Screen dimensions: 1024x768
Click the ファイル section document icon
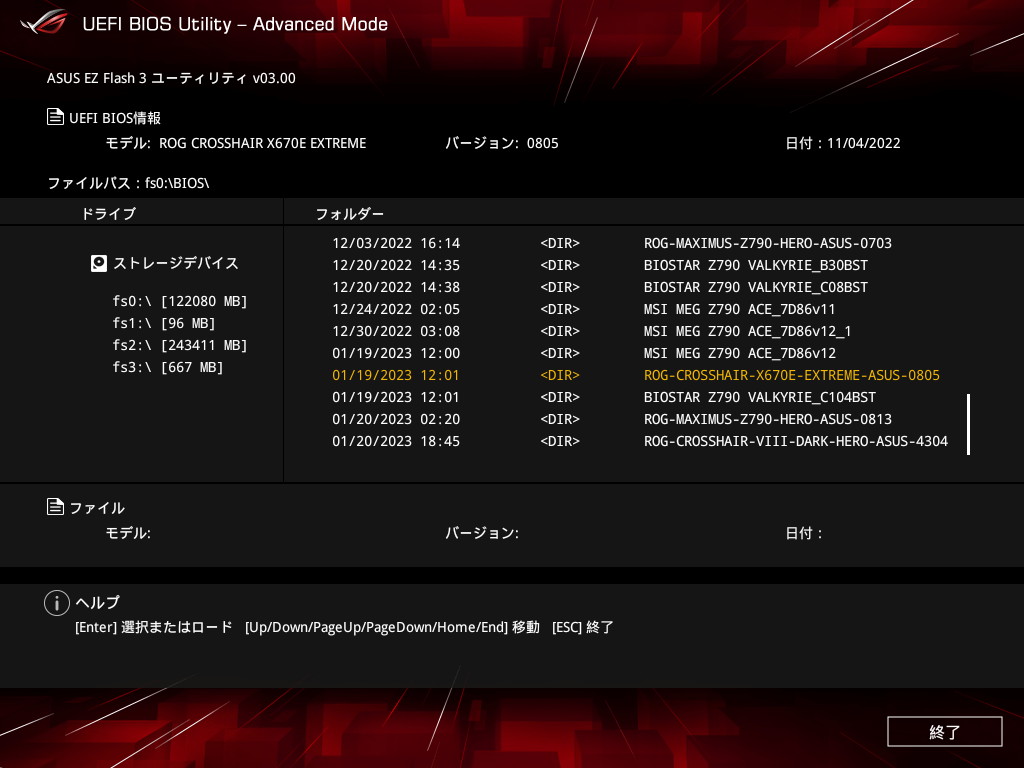[56, 507]
